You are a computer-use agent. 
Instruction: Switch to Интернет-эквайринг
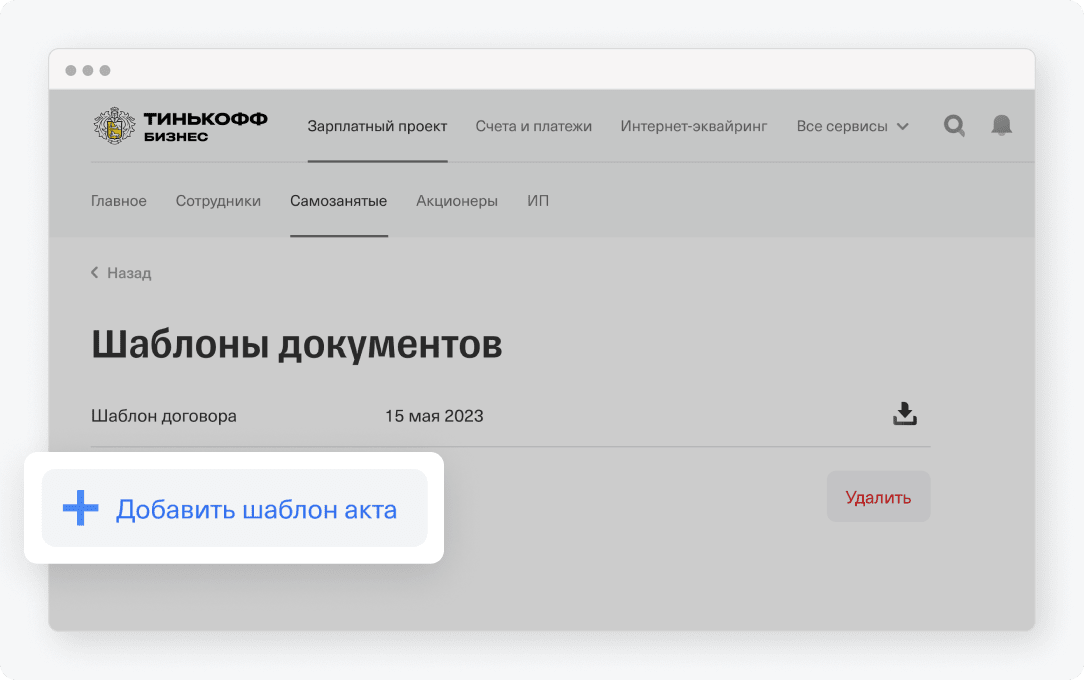click(x=694, y=126)
